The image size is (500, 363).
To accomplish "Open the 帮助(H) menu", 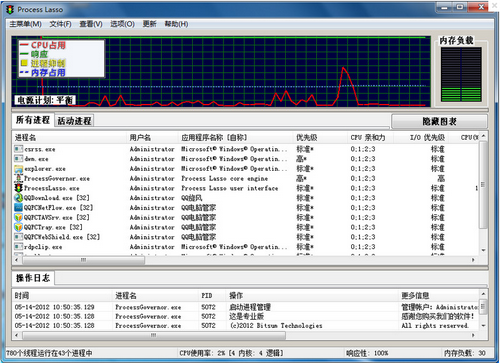I will click(176, 24).
